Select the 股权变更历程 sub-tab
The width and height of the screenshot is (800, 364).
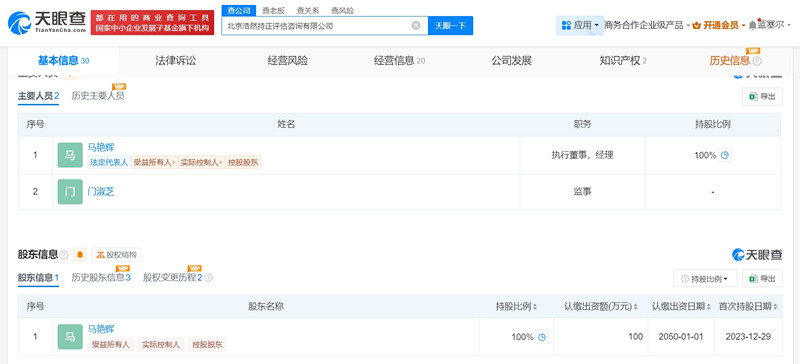coord(172,278)
